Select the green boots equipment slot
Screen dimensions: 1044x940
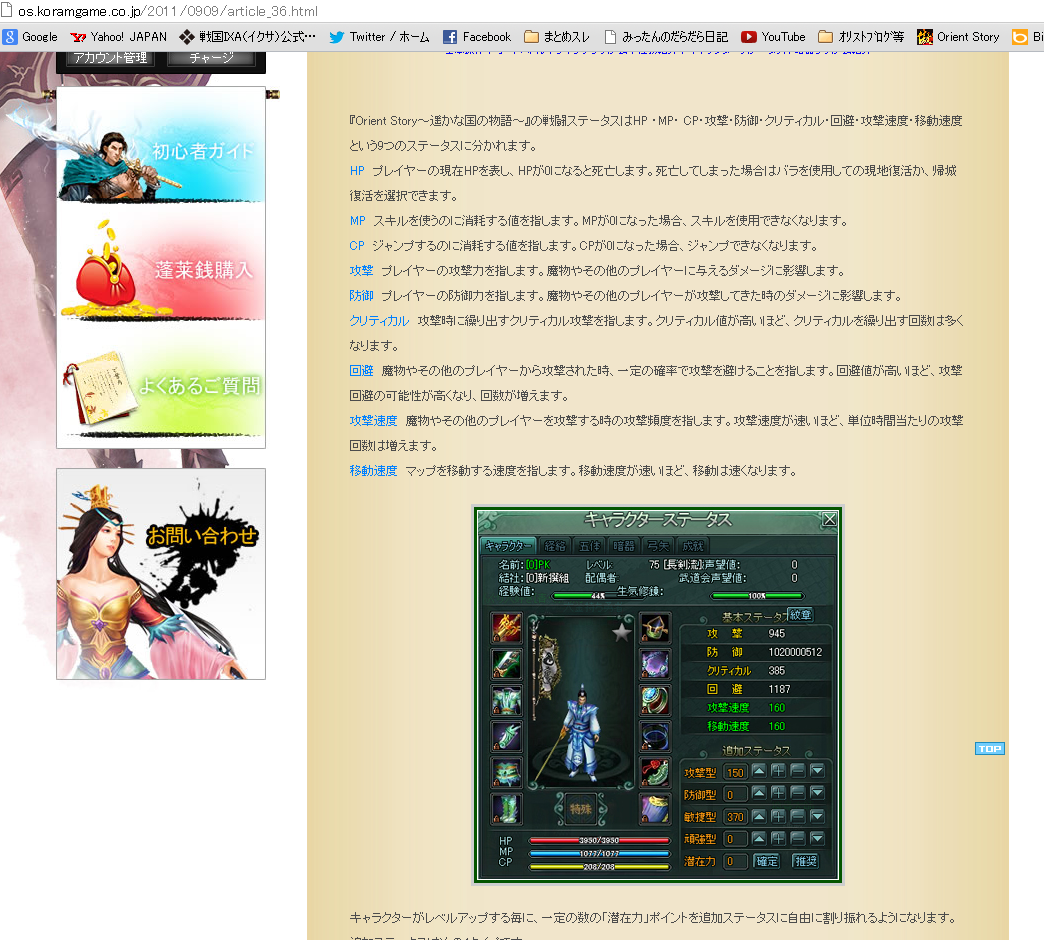(507, 809)
